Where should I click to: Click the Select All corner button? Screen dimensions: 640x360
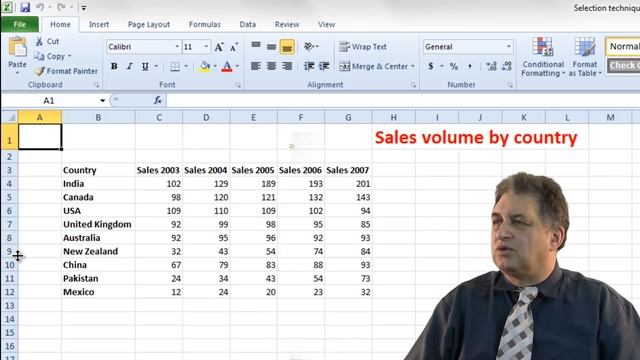click(x=9, y=117)
